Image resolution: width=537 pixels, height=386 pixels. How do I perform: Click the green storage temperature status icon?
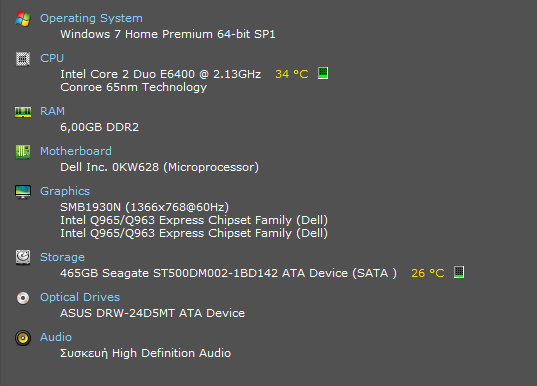point(459,272)
